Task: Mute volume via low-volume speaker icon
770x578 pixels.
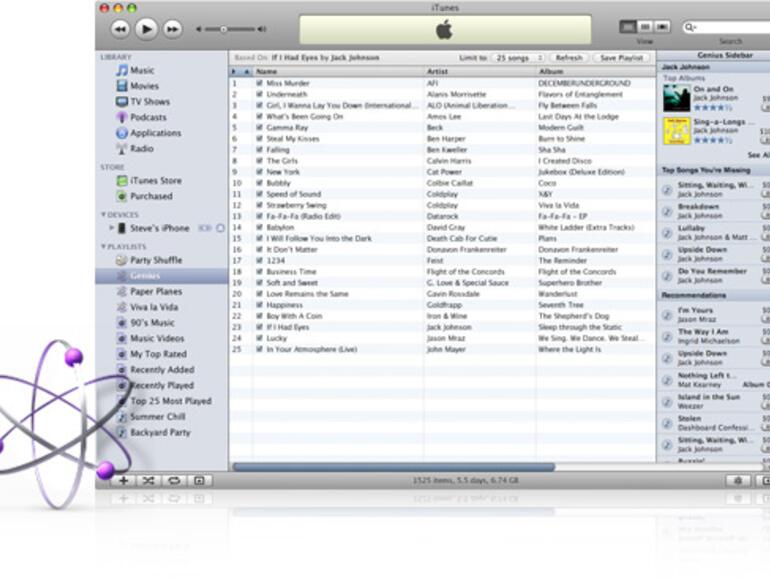Action: point(199,29)
